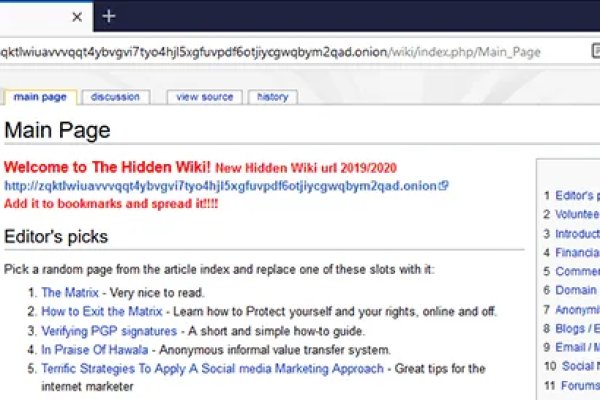This screenshot has height=400, width=600.
Task: Open the view source tab
Action: 204,97
